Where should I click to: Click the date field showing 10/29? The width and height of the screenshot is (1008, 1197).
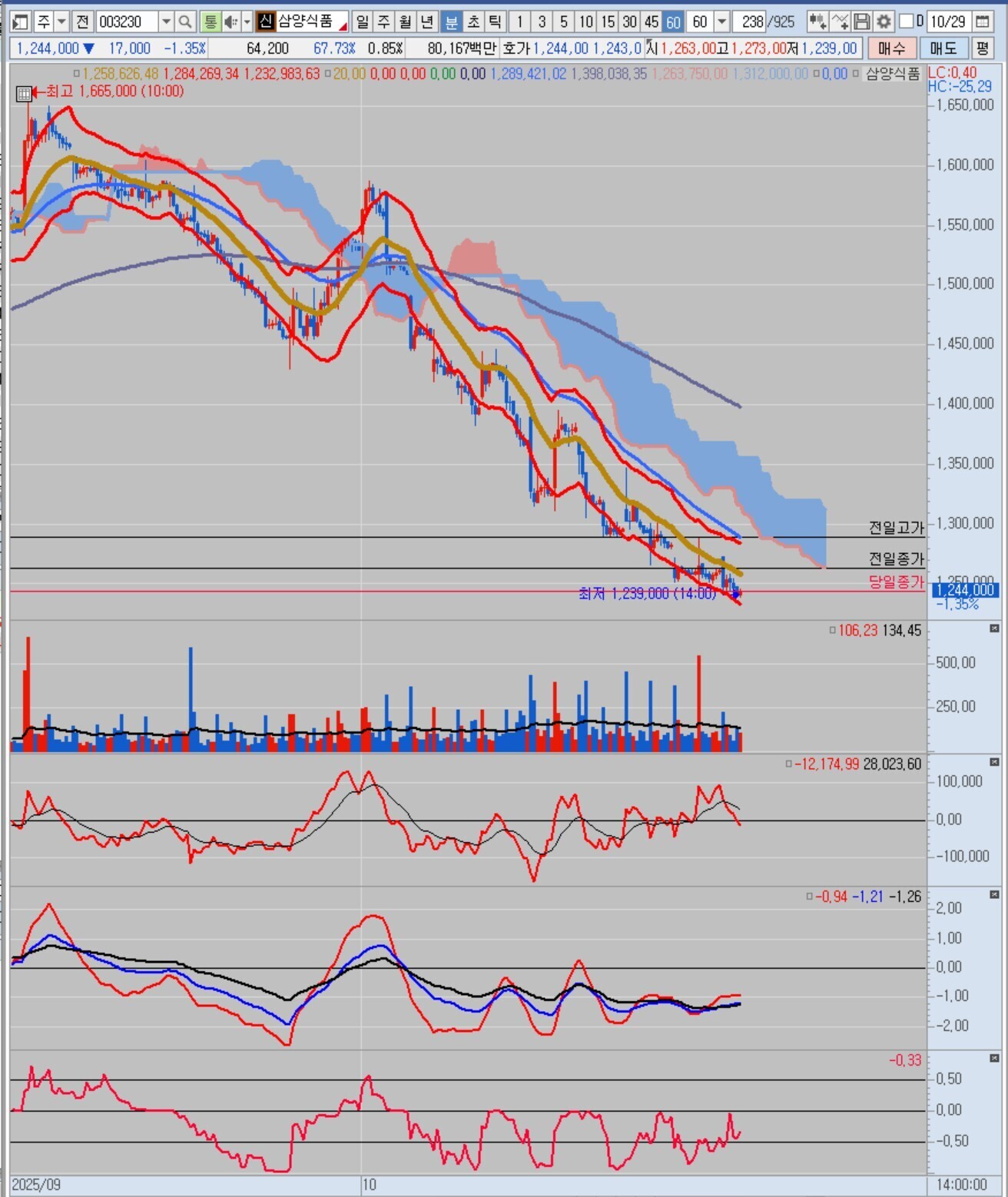(x=948, y=22)
